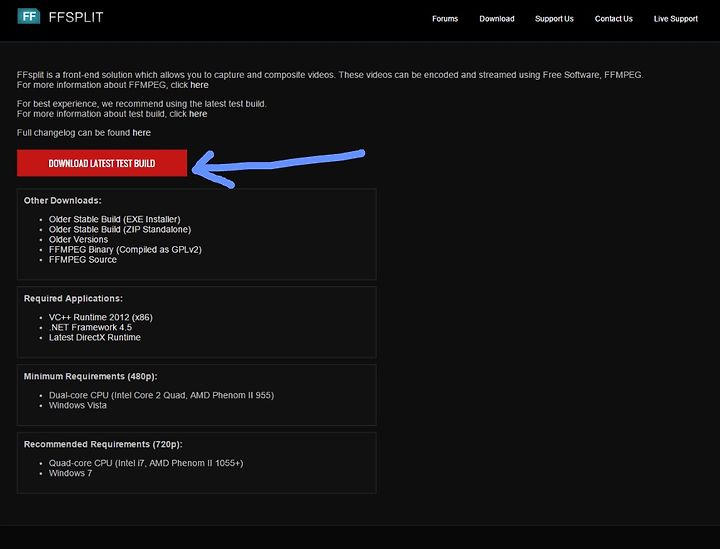The width and height of the screenshot is (720, 549).
Task: Download FFMPEG Binary (Compiled as GPLv2)
Action: (125, 250)
